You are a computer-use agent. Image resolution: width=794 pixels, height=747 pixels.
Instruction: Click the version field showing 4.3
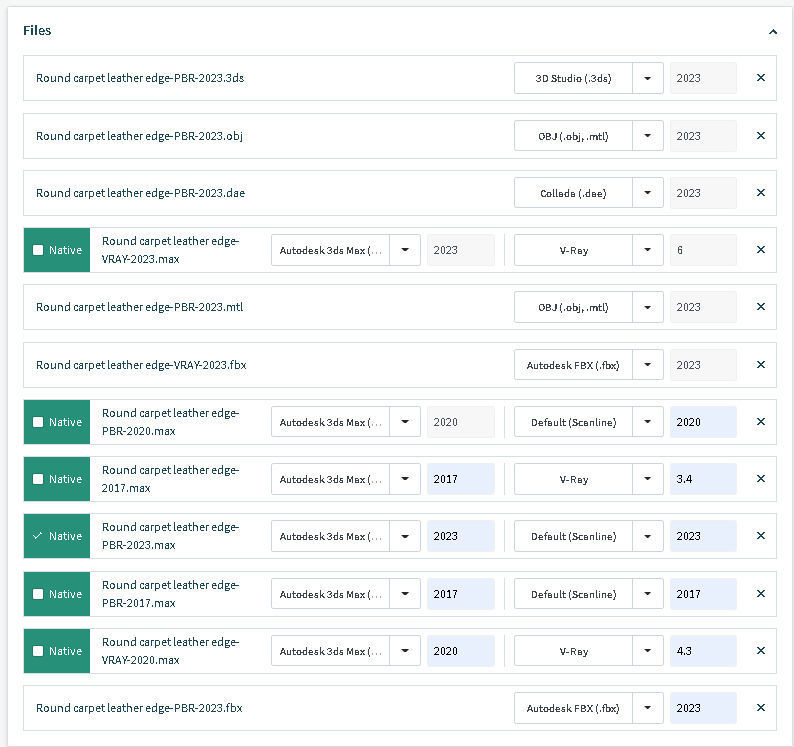tap(703, 651)
